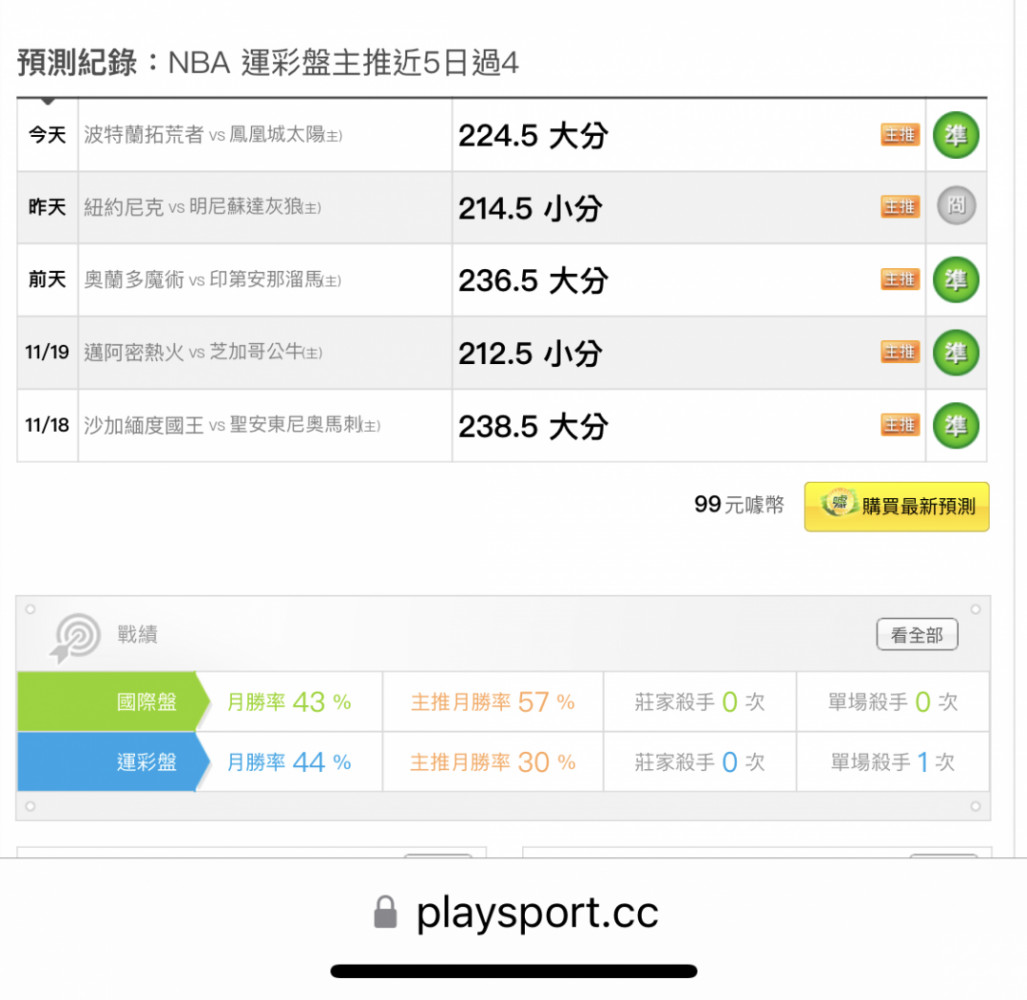Click the gray 悶 badge on yesterday's row
Viewport: 1027px width, 1000px height.
point(956,206)
